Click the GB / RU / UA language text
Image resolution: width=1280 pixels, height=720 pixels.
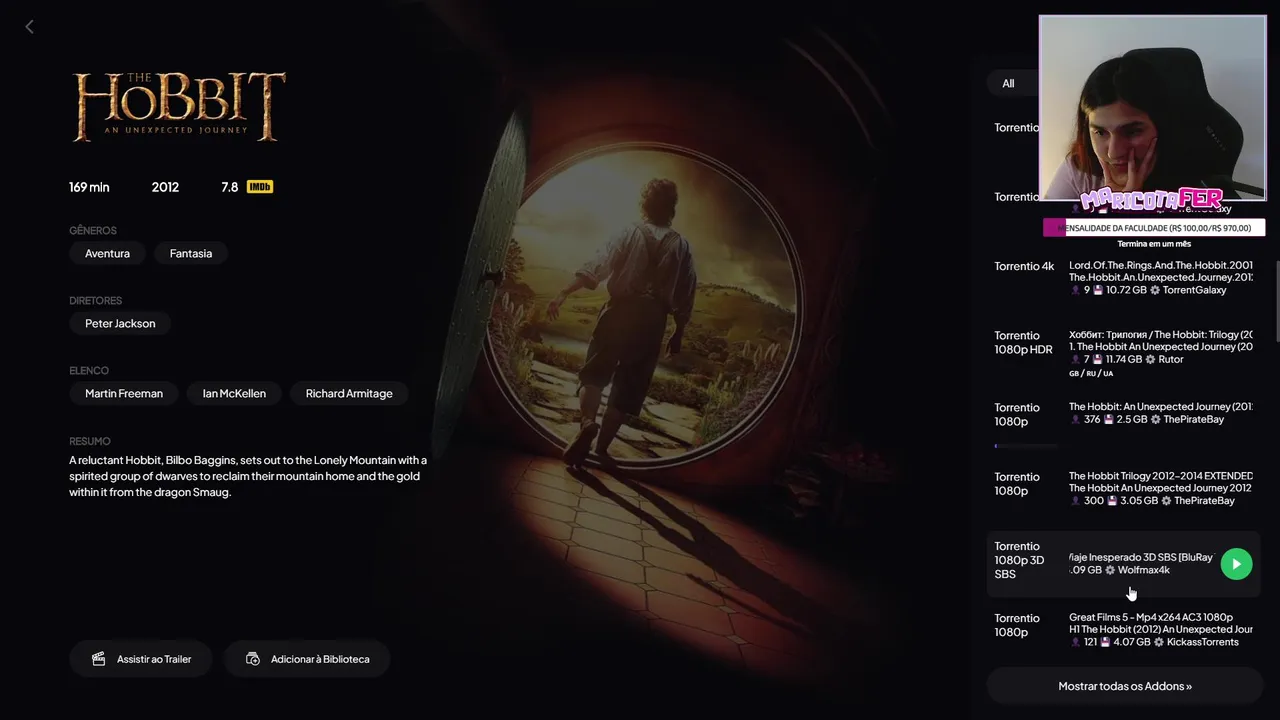(1090, 374)
